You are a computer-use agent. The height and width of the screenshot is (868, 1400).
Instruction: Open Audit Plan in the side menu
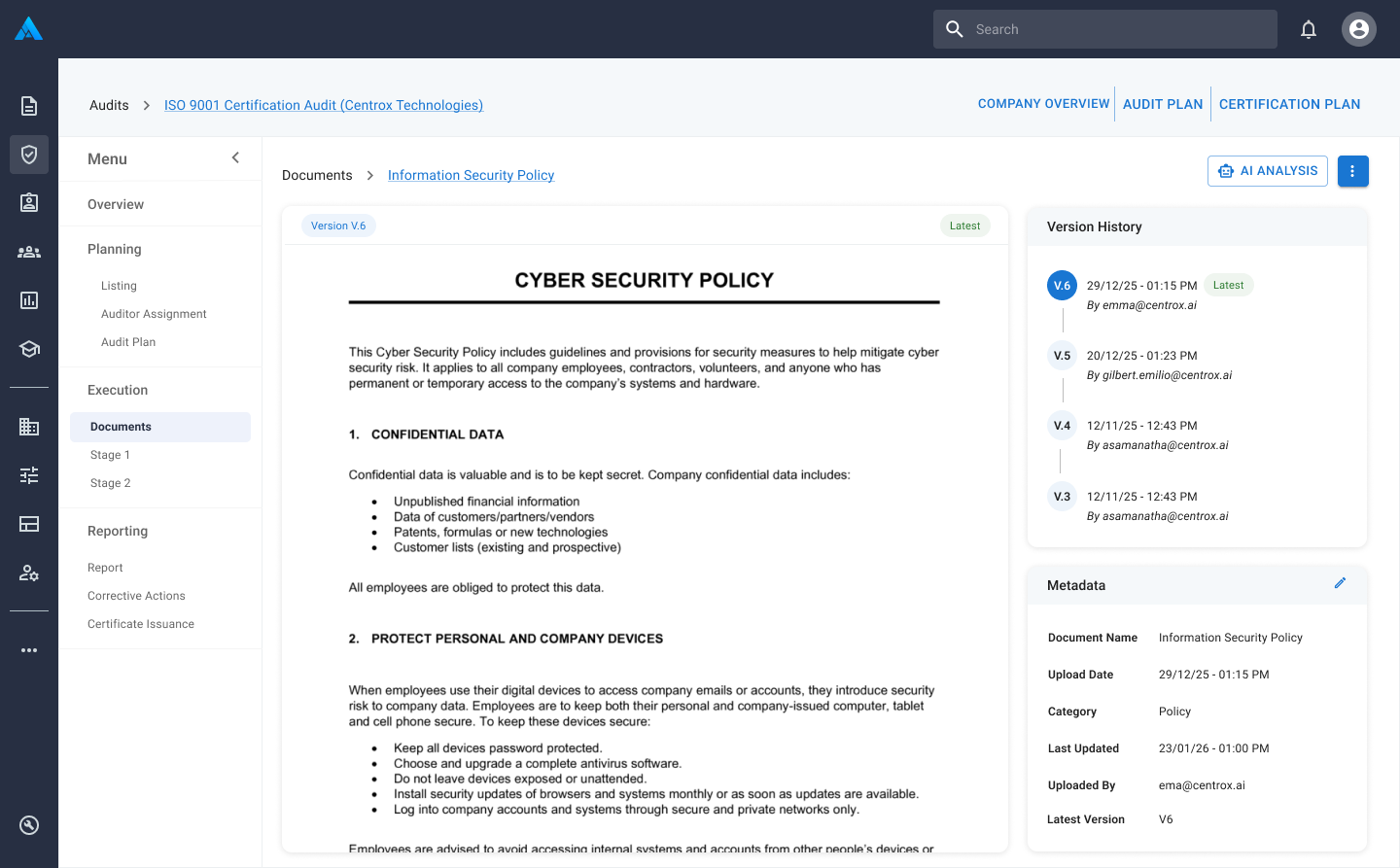[x=128, y=342]
